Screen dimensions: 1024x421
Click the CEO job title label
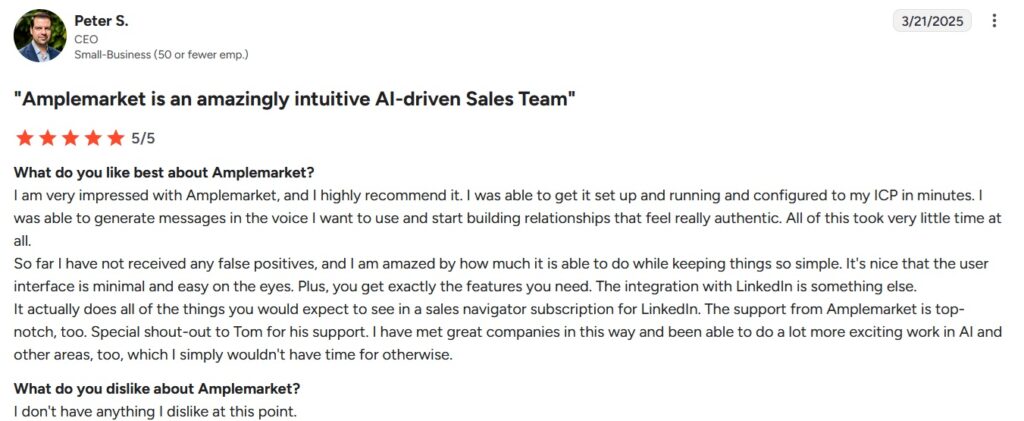[86, 39]
